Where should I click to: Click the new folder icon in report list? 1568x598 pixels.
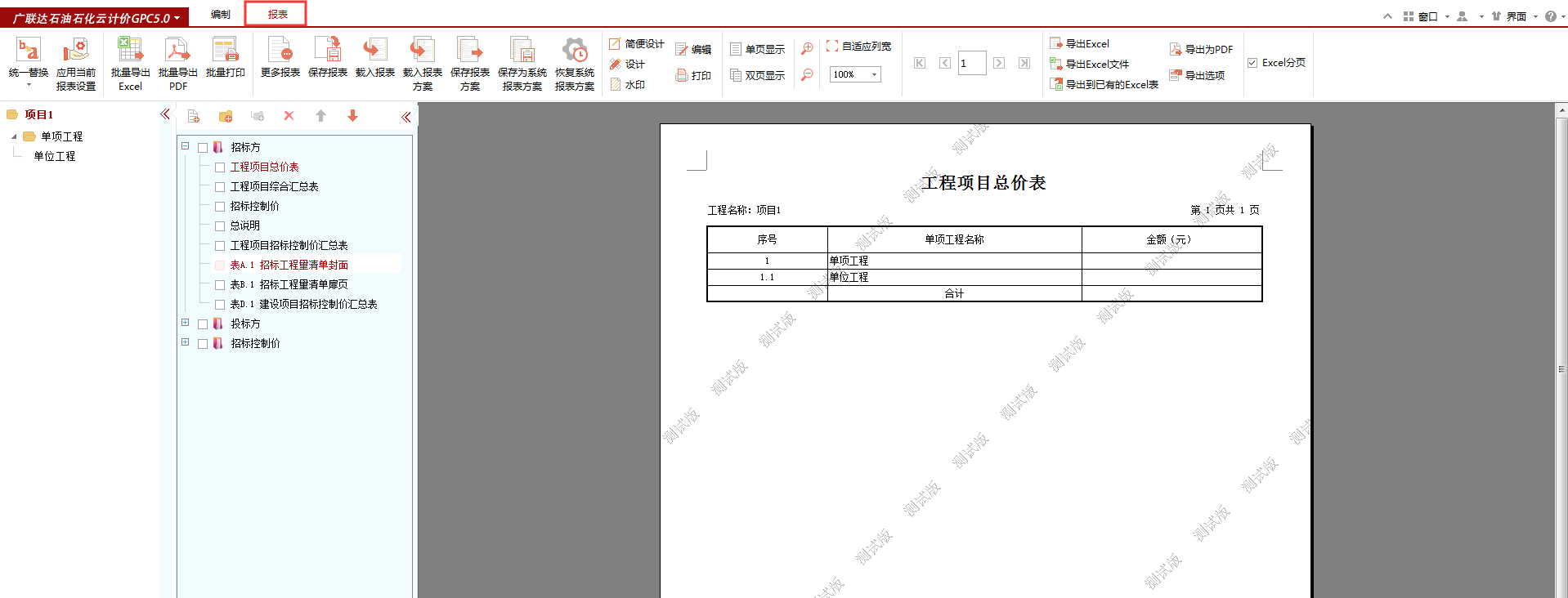[x=226, y=116]
